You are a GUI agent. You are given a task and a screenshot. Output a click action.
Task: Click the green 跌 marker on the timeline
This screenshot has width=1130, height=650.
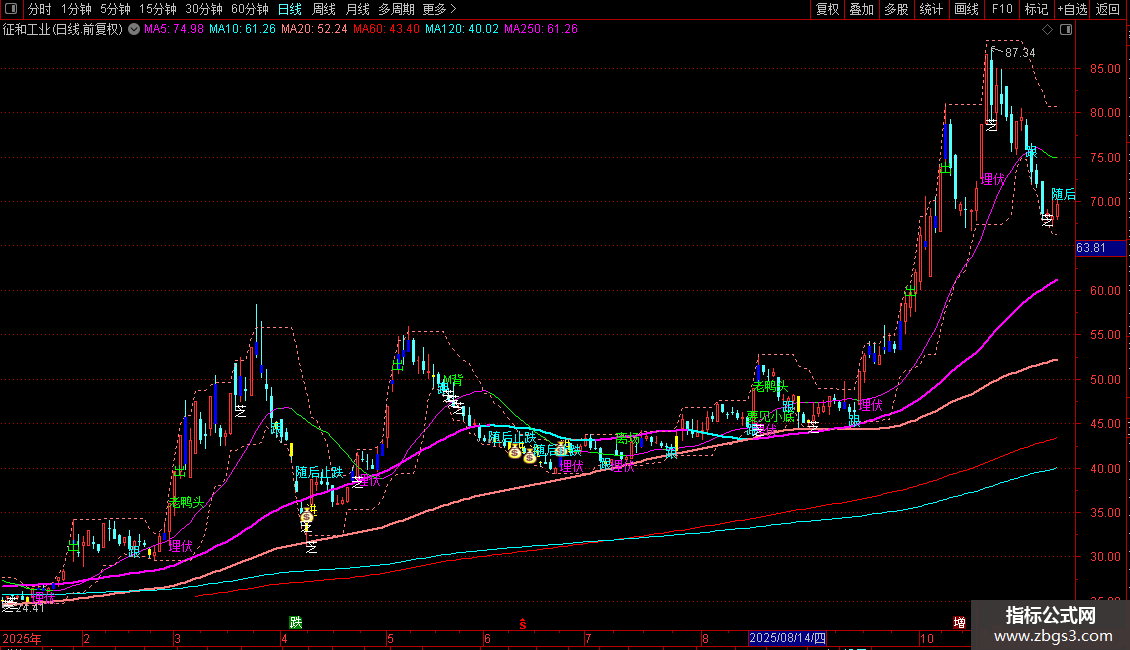tap(295, 622)
